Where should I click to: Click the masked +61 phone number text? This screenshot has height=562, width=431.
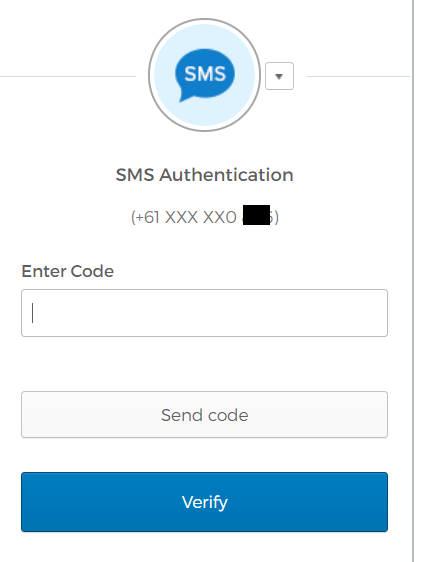pyautogui.click(x=205, y=217)
